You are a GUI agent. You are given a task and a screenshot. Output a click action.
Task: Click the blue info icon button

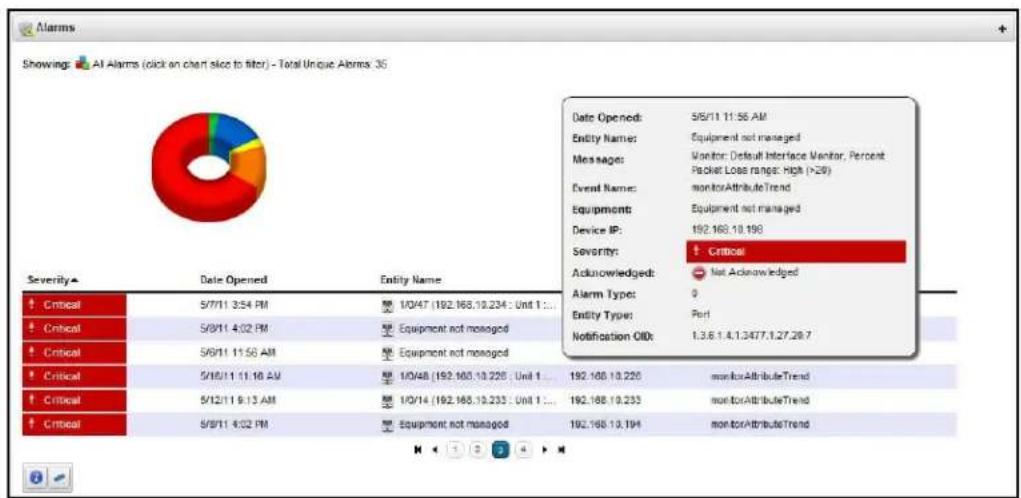click(x=37, y=478)
